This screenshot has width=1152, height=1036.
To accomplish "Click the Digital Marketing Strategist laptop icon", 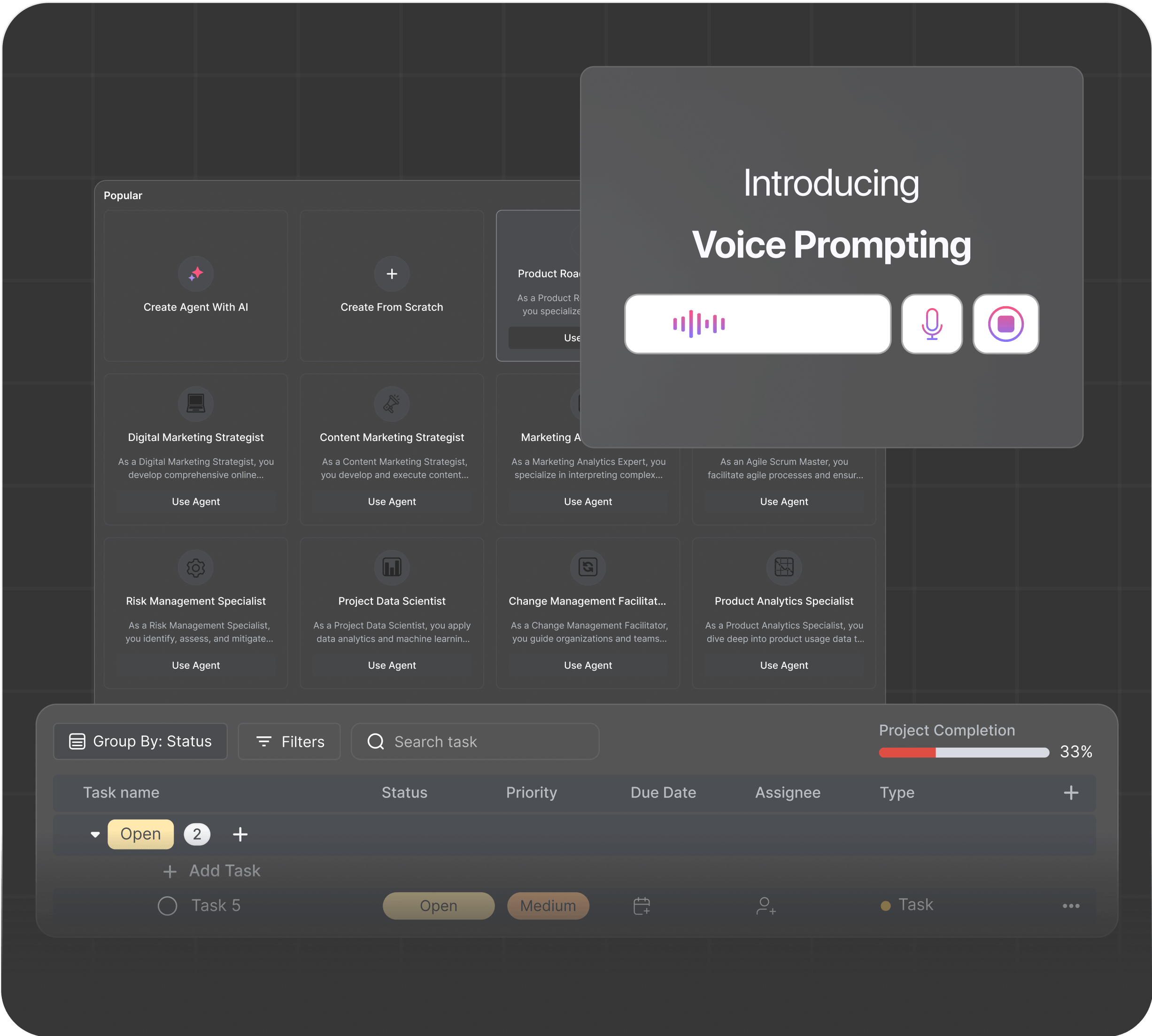I will 196,403.
